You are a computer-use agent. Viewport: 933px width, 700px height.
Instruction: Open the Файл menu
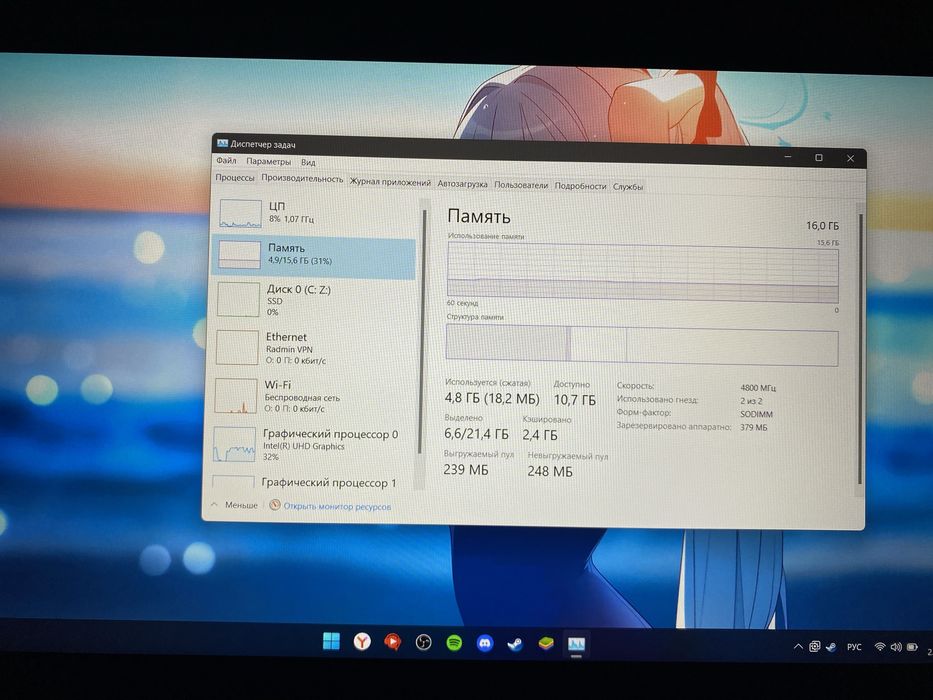[226, 161]
